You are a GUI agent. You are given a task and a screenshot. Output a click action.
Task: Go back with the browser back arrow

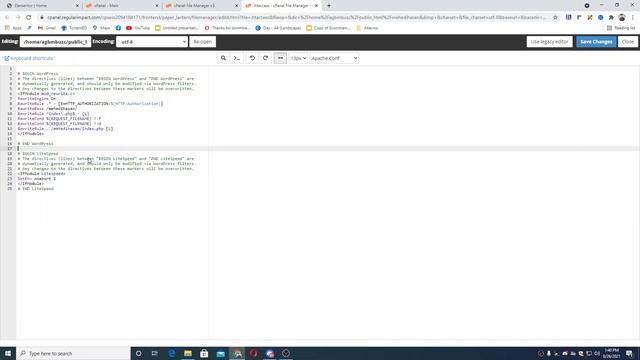7,18
